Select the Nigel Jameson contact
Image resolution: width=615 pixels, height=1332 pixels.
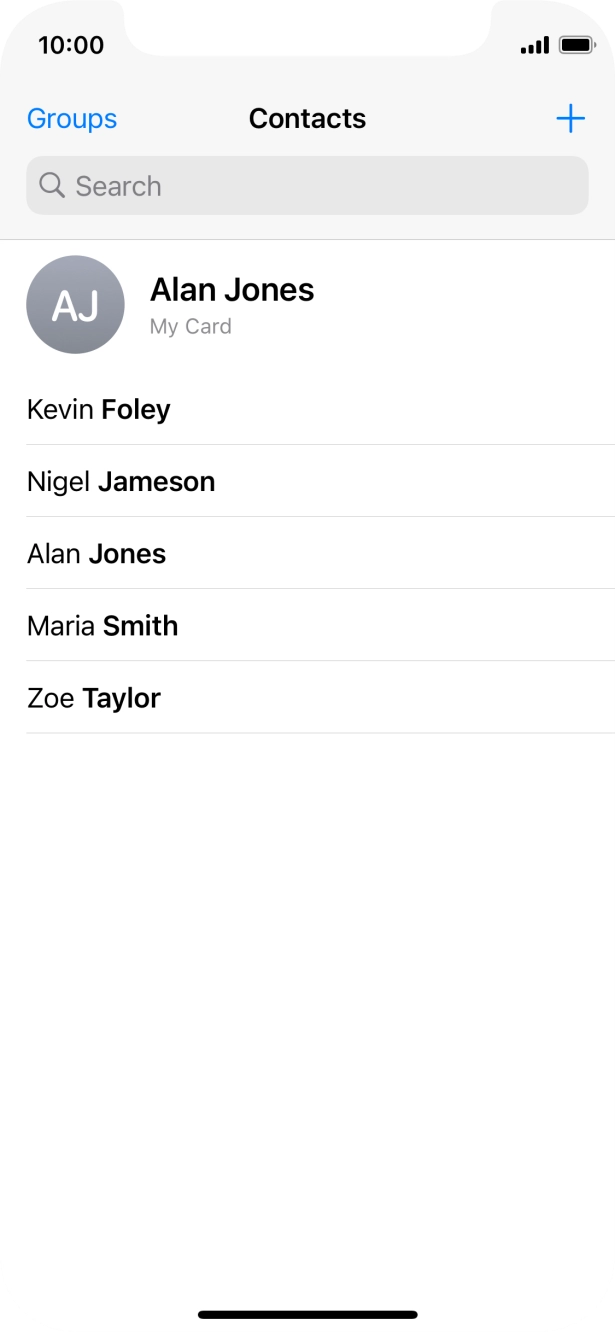pyautogui.click(x=121, y=481)
